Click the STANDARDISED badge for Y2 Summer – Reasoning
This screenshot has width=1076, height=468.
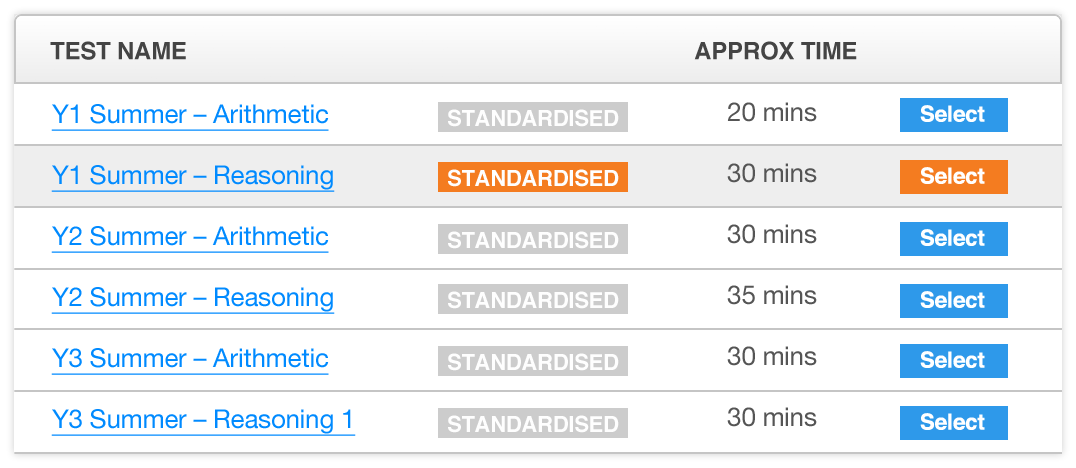tap(532, 300)
